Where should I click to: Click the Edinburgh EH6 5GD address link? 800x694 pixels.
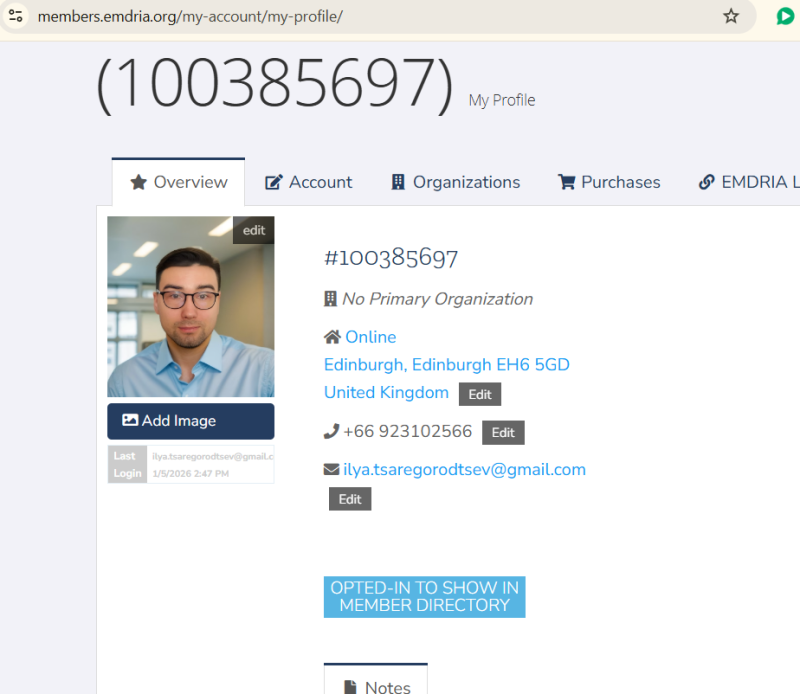point(446,364)
